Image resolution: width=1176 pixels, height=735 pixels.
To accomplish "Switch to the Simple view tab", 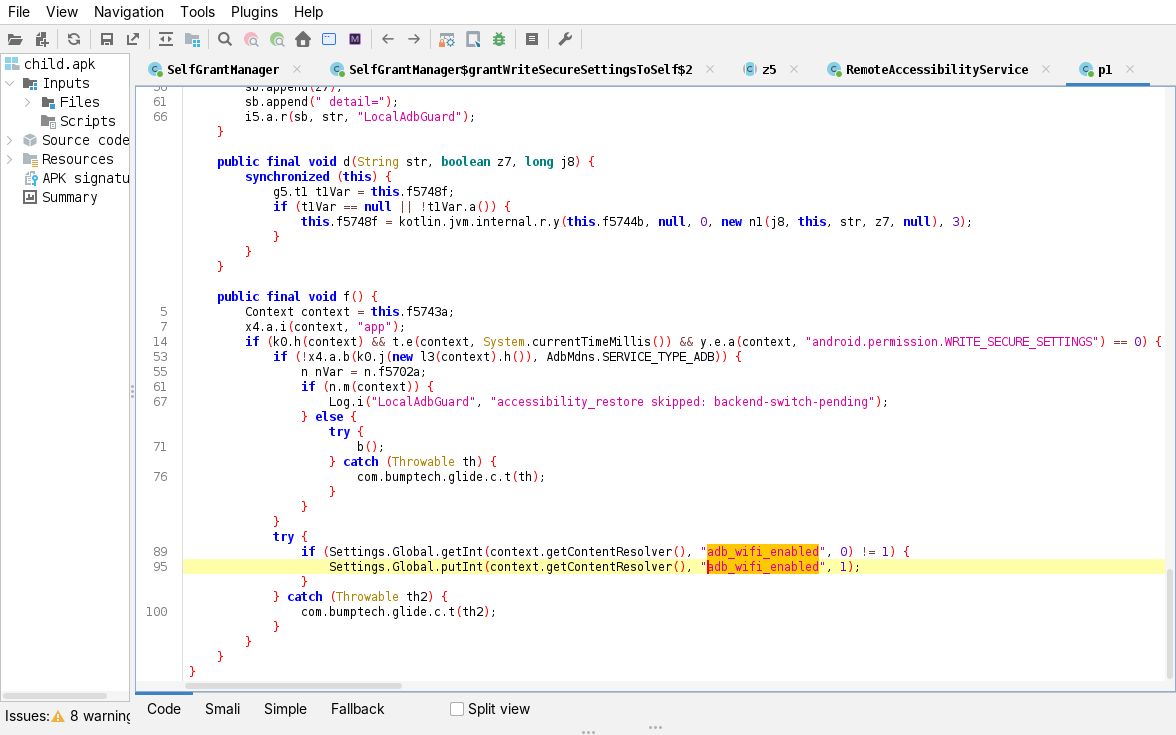I will [285, 709].
